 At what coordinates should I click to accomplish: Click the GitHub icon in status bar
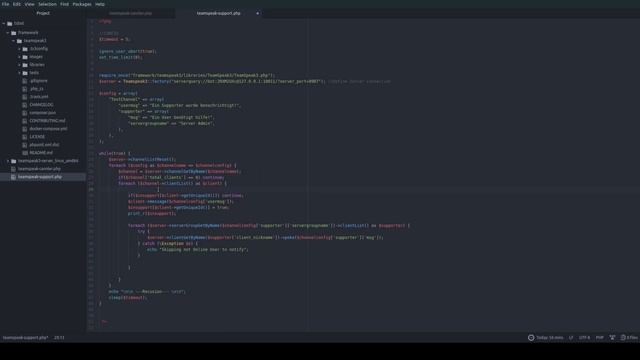click(612, 338)
